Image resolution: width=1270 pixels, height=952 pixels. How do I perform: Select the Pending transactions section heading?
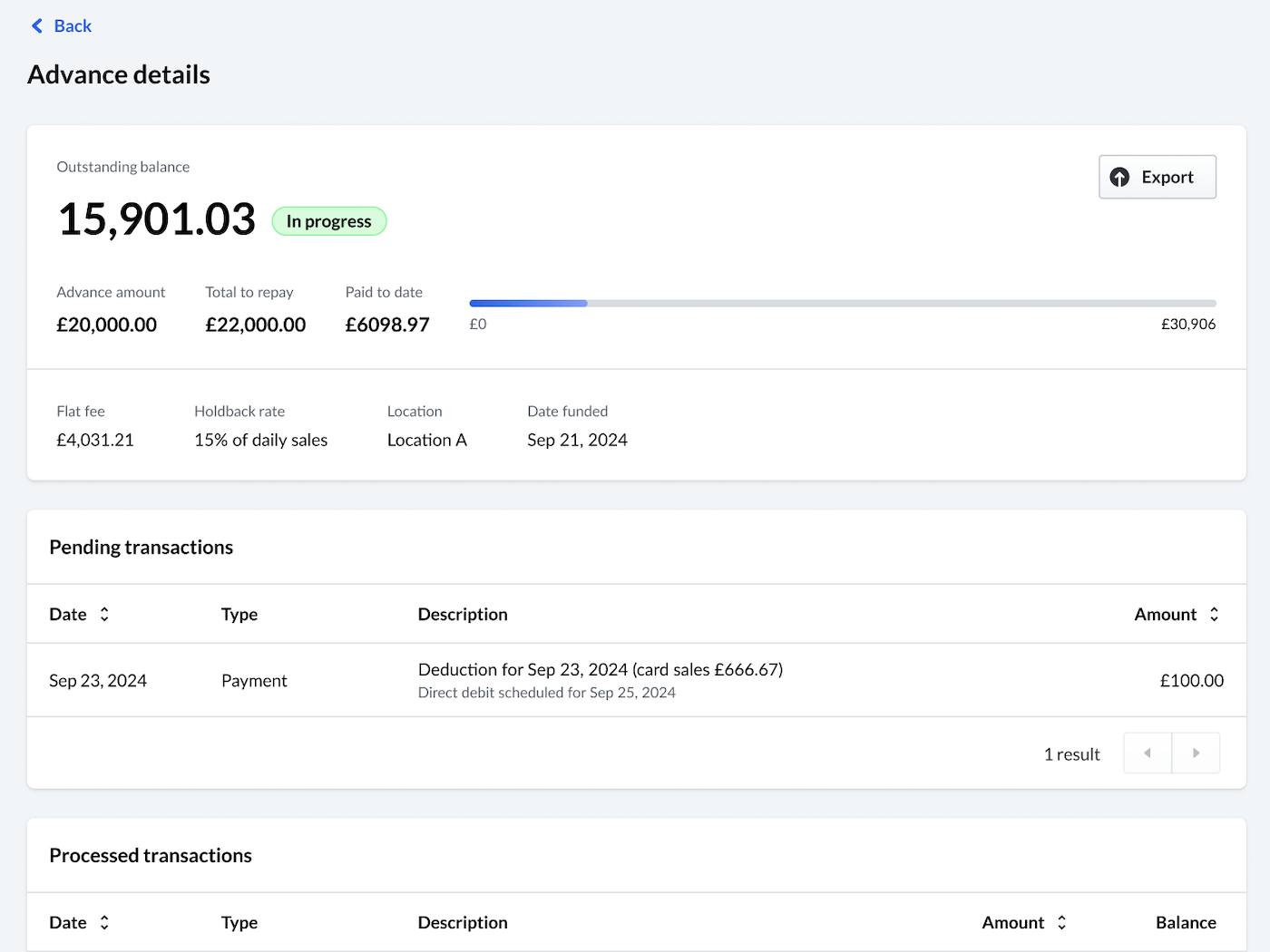pyautogui.click(x=141, y=547)
